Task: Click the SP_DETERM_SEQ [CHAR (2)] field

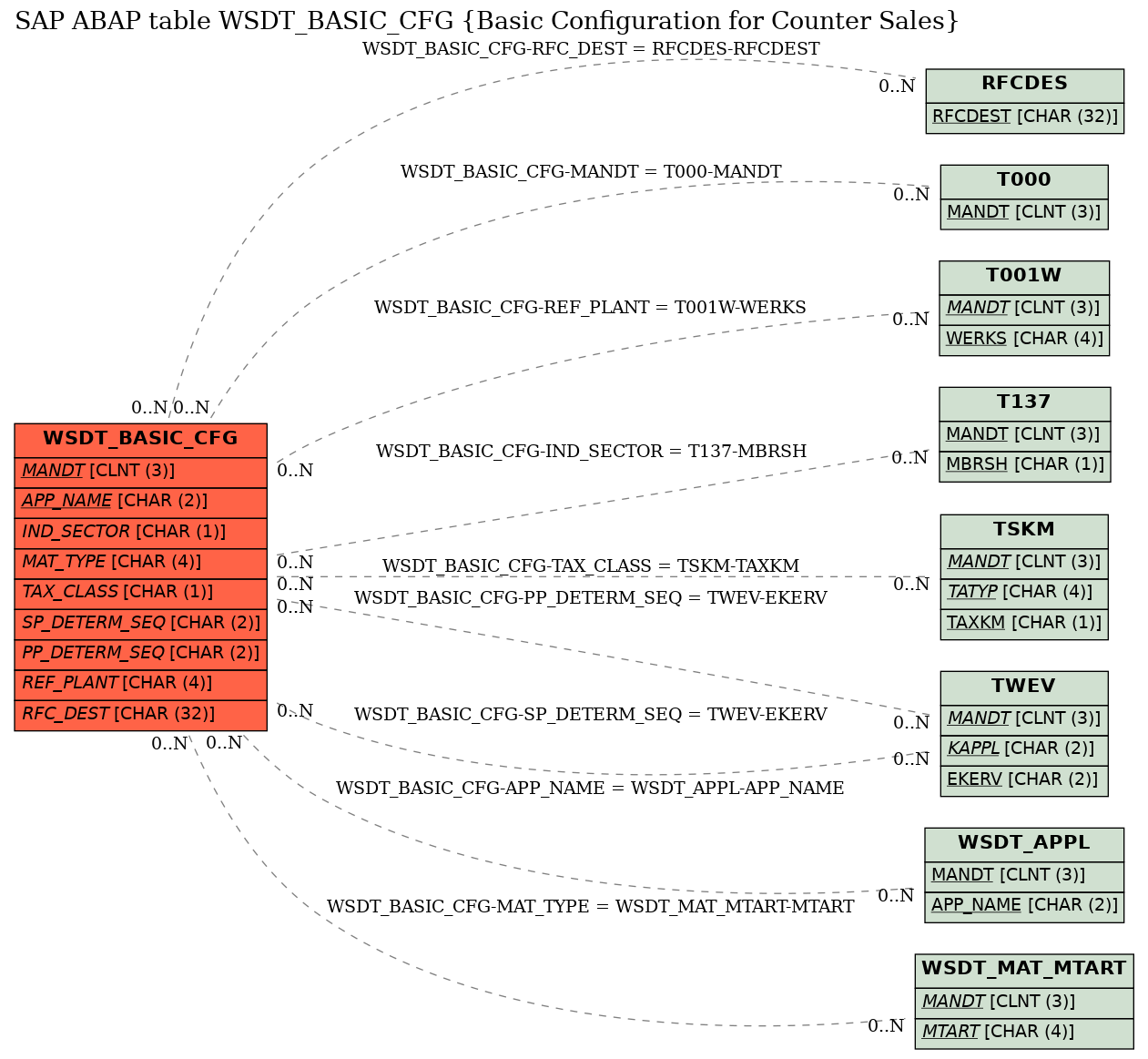Action: [x=141, y=624]
